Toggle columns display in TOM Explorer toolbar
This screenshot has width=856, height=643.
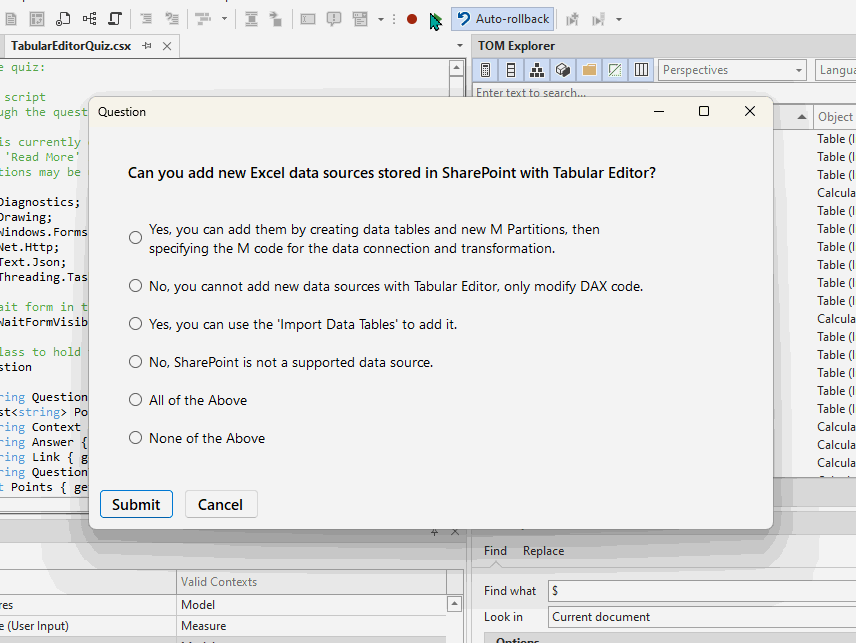tap(511, 69)
